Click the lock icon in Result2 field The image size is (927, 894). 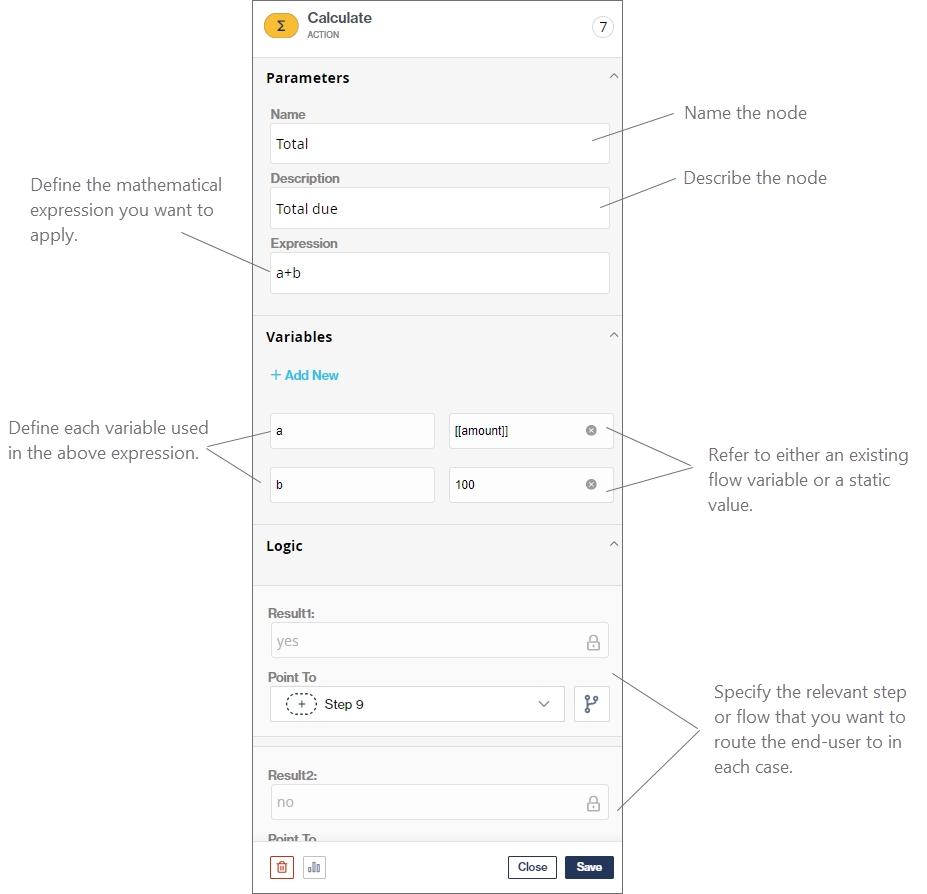tap(593, 803)
